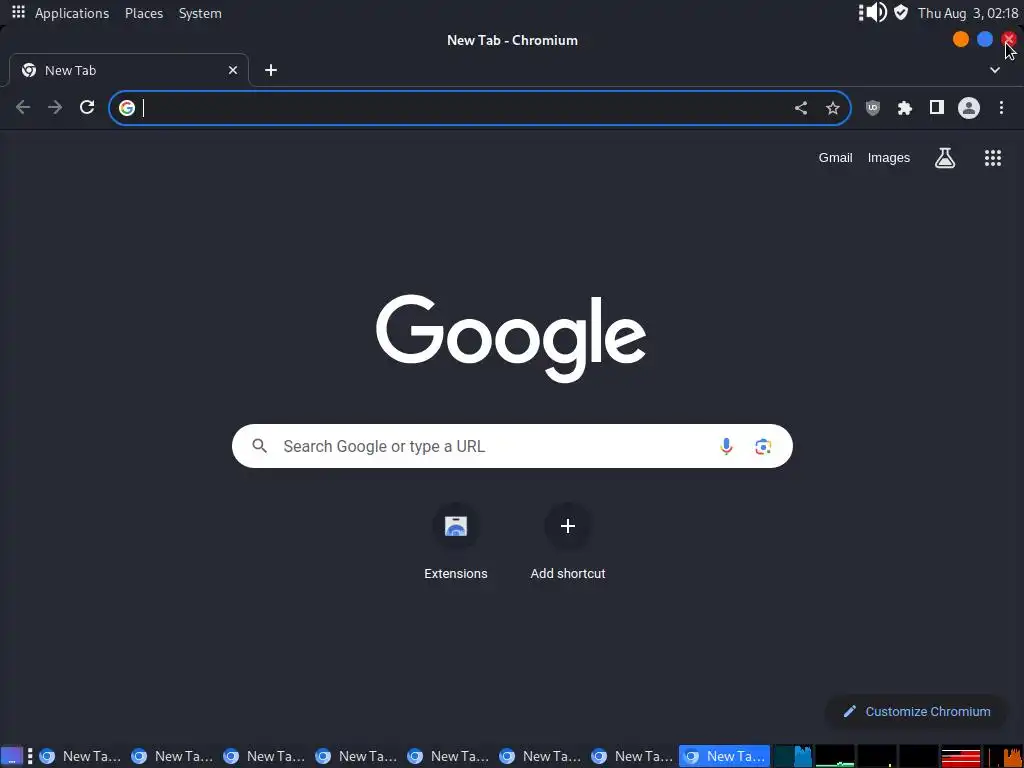Image resolution: width=1024 pixels, height=768 pixels.
Task: Open the System menu
Action: click(x=200, y=13)
